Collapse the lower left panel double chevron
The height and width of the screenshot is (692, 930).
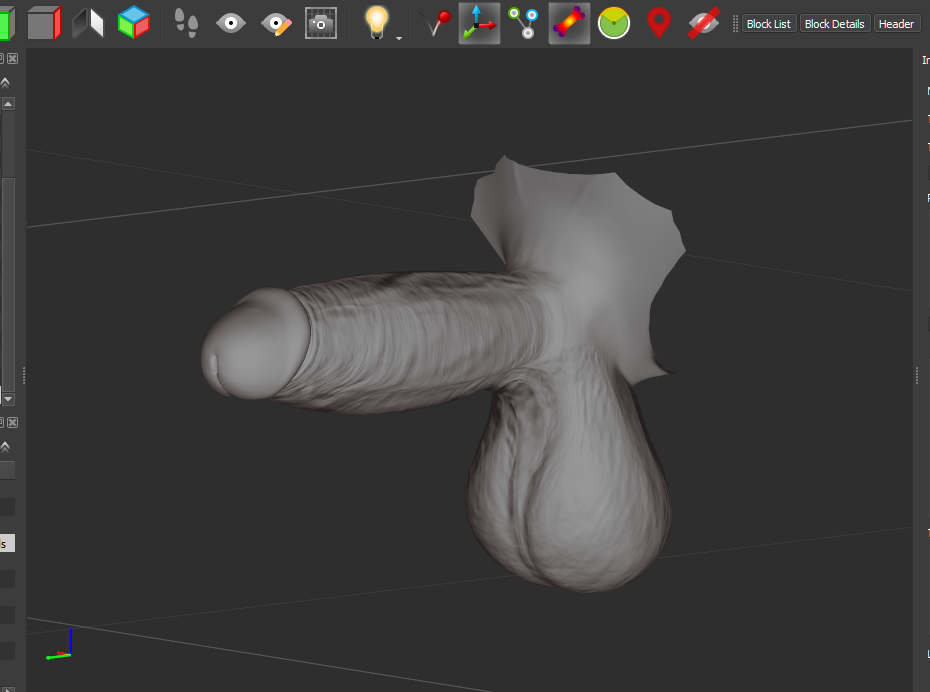5,447
